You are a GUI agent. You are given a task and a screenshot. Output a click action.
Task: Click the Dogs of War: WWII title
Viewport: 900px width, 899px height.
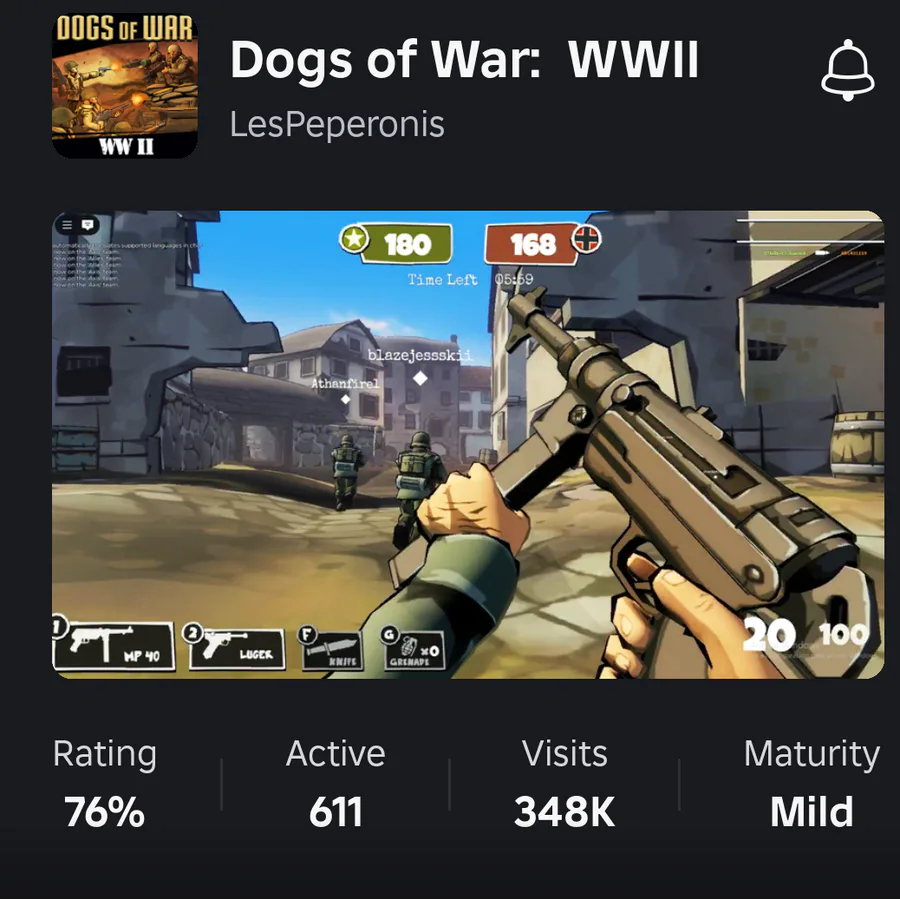[x=464, y=59]
